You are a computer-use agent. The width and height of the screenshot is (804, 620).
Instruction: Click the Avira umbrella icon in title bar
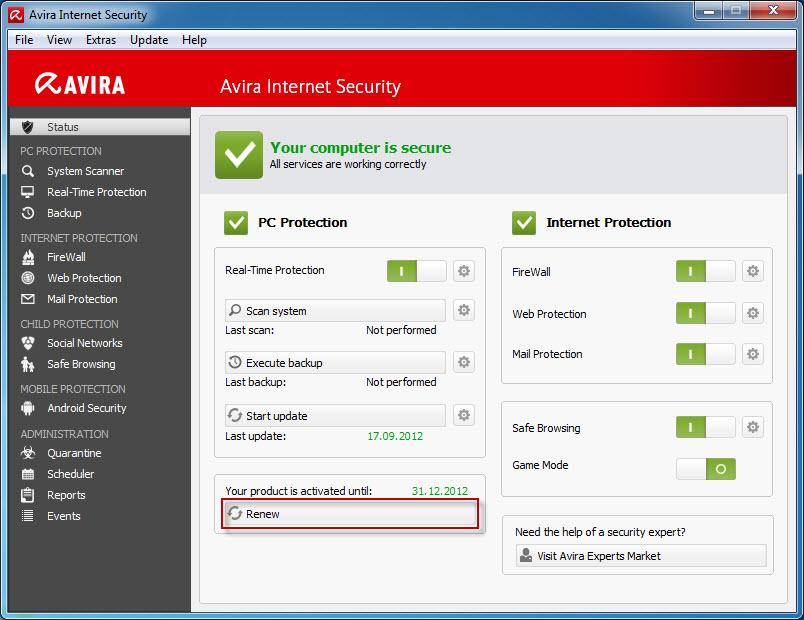click(x=16, y=15)
